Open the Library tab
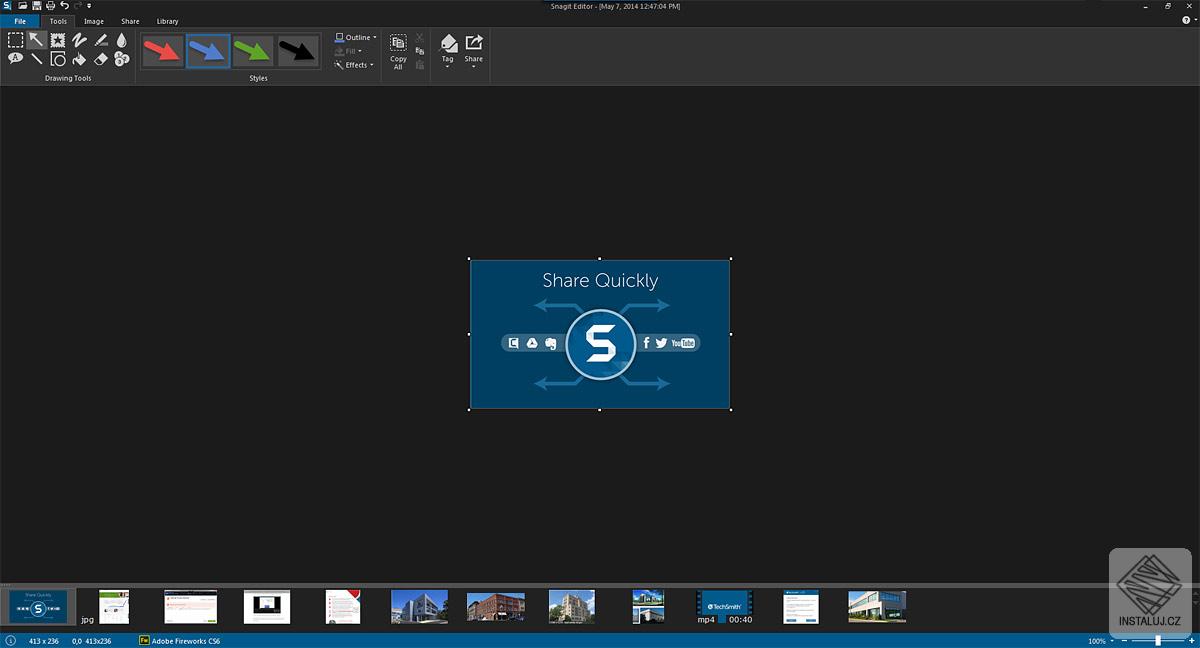This screenshot has height=648, width=1200. click(x=167, y=21)
